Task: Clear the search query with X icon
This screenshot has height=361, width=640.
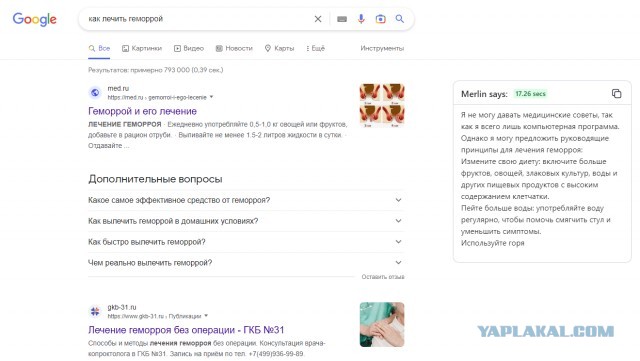Action: coord(318,19)
